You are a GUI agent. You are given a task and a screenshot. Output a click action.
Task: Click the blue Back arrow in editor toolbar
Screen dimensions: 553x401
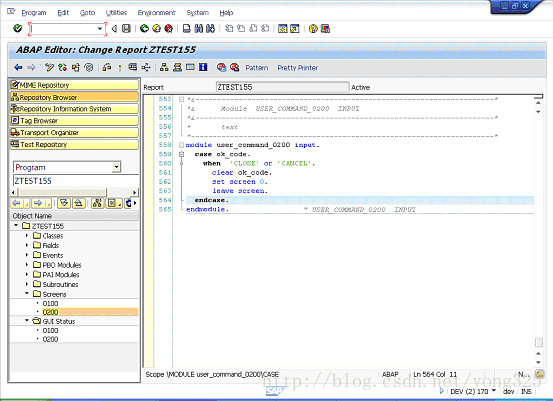[x=18, y=67]
